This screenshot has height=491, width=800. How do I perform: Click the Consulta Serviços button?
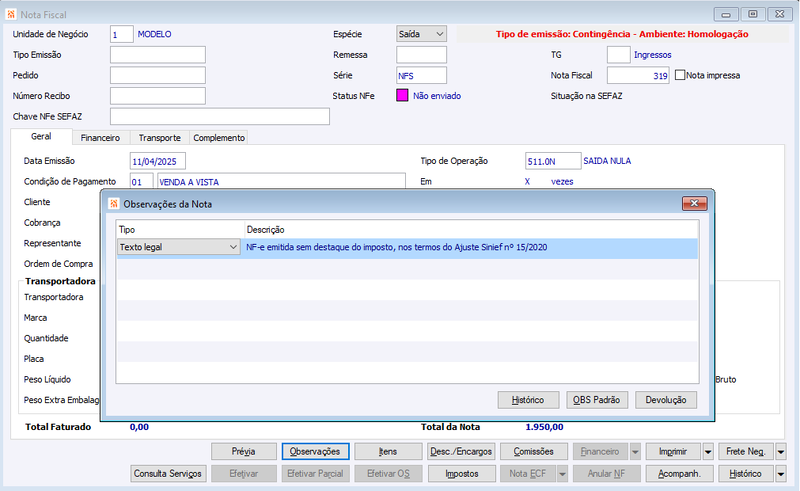click(x=168, y=474)
